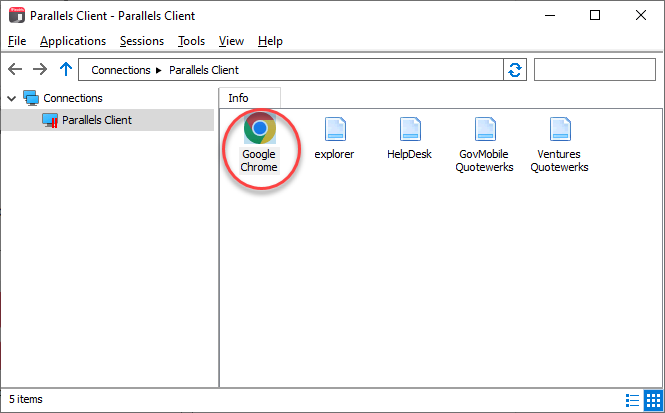This screenshot has width=665, height=413.
Task: Click Parallels Client in address breadcrumb
Action: pos(204,70)
